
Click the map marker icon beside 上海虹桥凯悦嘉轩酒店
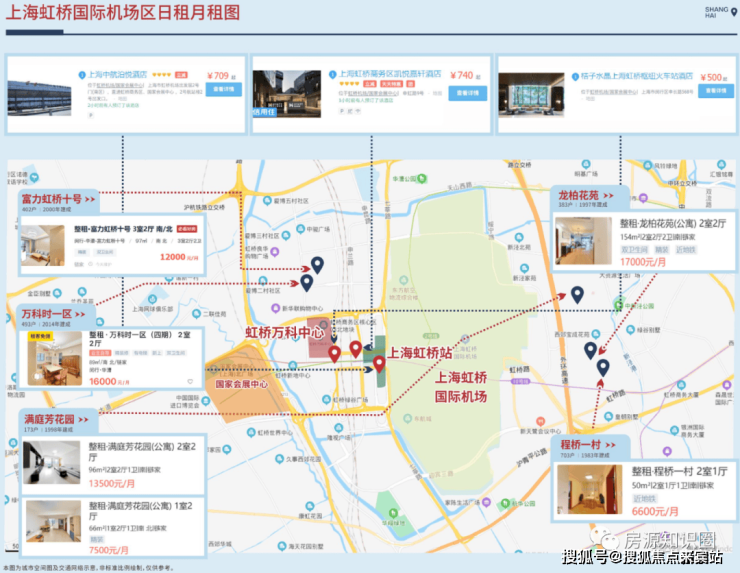pyautogui.click(x=329, y=74)
